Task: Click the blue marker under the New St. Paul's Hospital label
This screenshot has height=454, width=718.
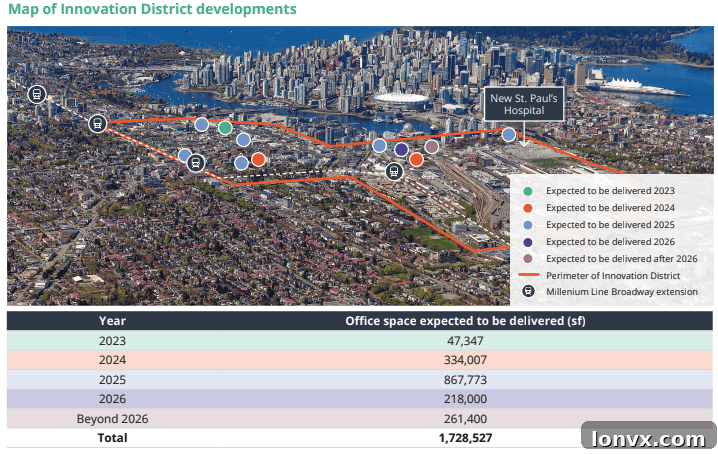Action: coord(509,134)
